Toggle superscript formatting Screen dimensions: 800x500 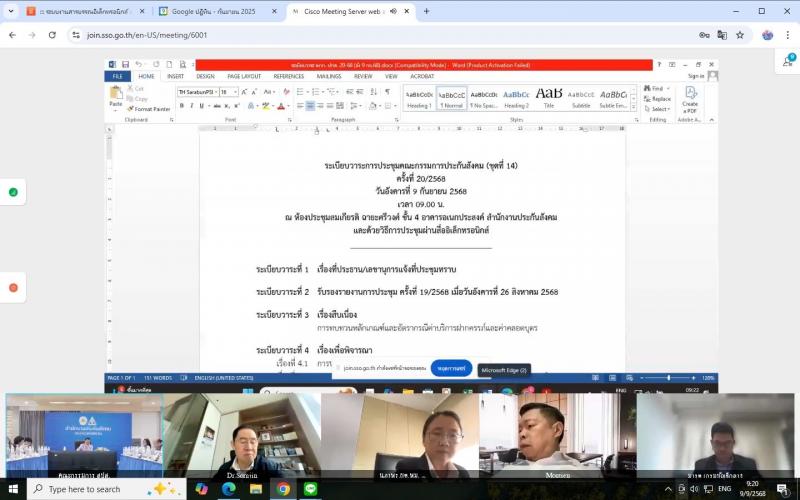coord(237,106)
